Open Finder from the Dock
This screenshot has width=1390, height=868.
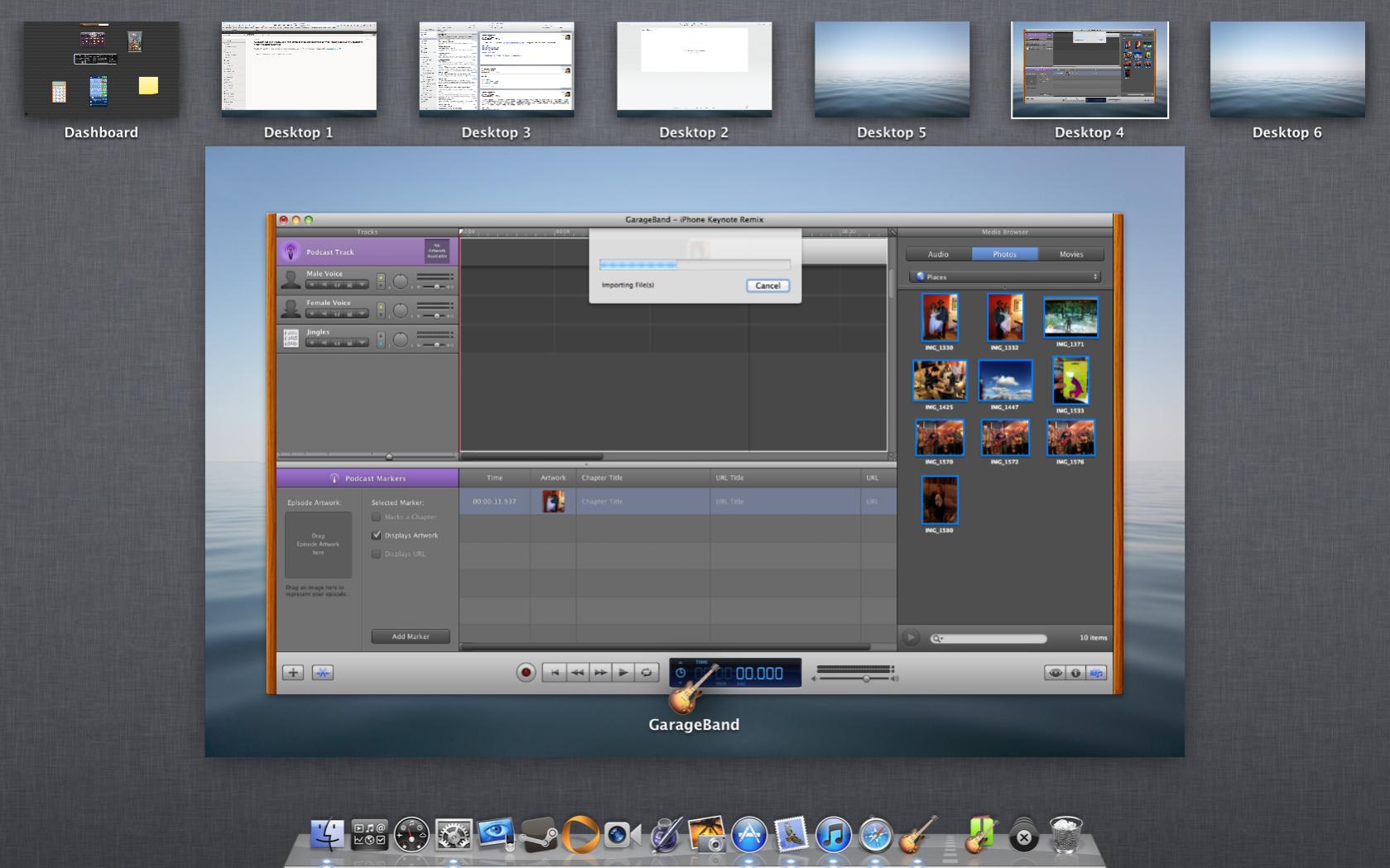(328, 835)
